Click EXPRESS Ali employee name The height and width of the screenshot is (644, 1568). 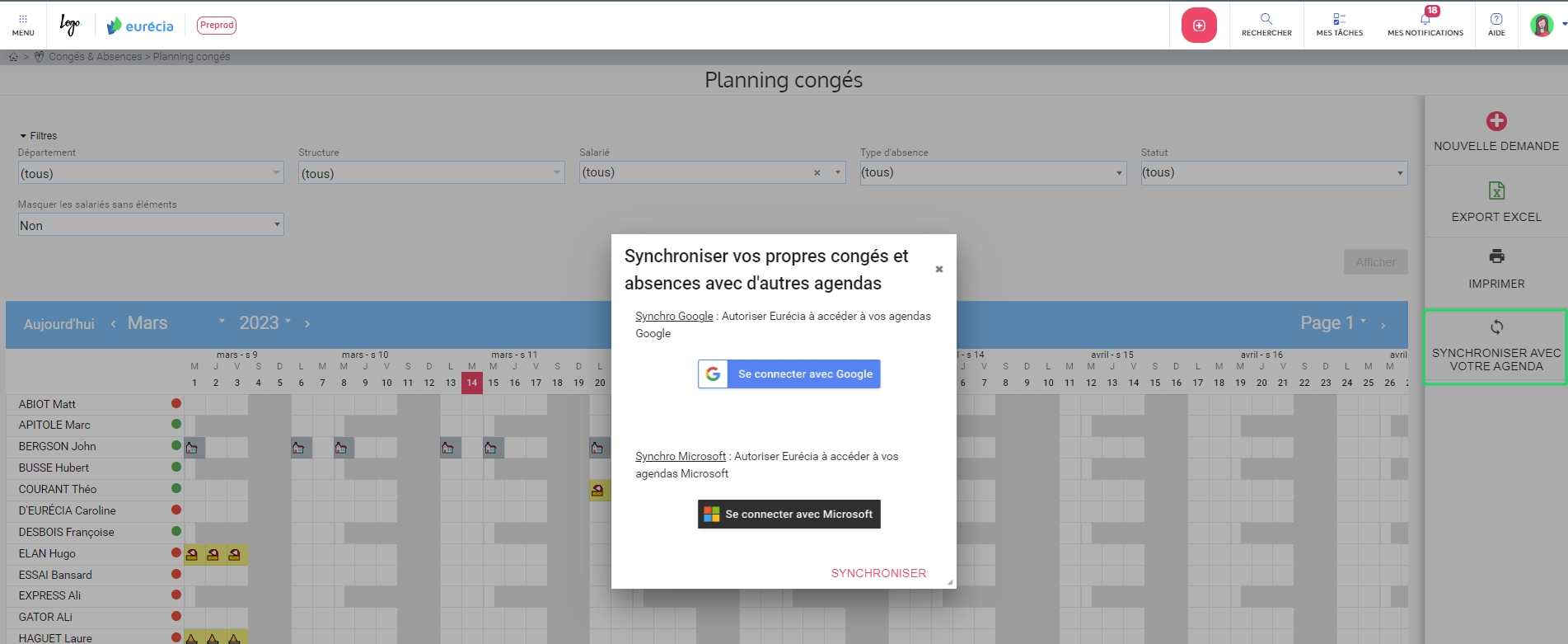(49, 595)
